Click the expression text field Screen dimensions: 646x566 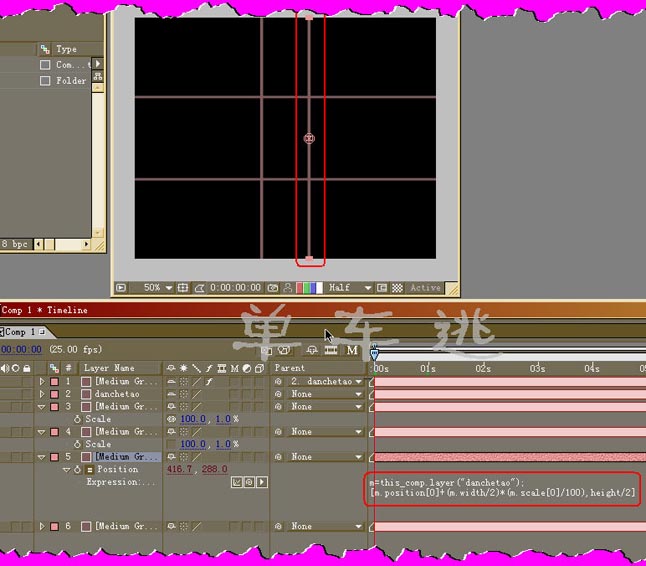point(503,488)
